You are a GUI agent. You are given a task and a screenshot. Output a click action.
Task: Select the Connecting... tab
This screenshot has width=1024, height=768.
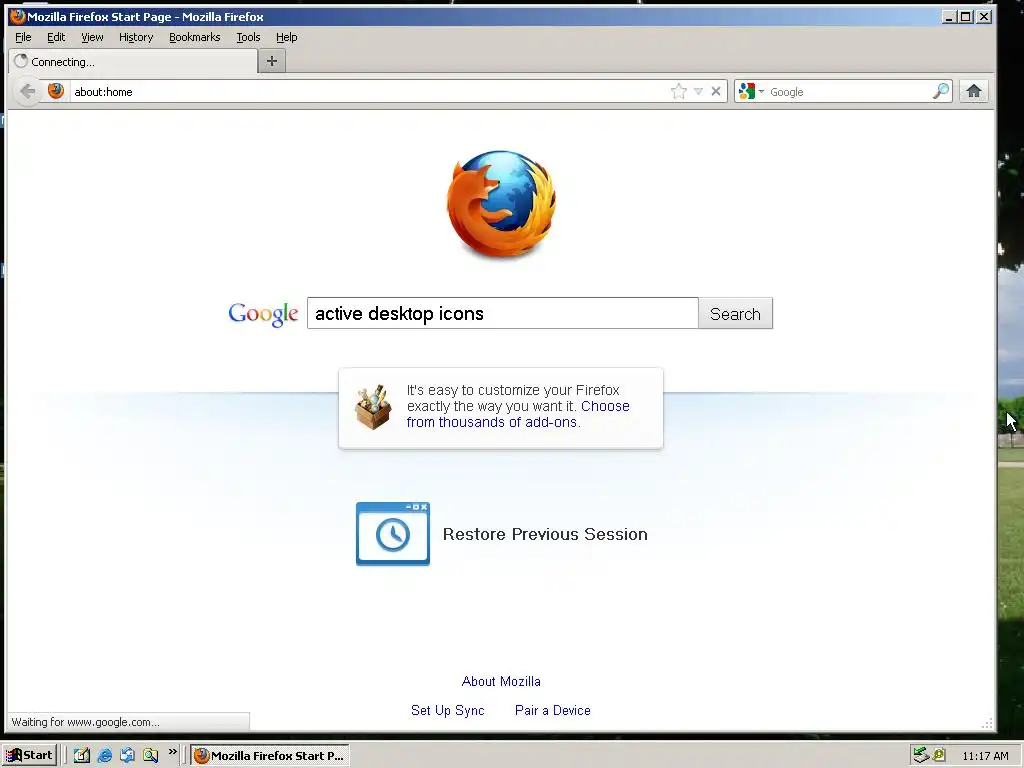tap(133, 61)
